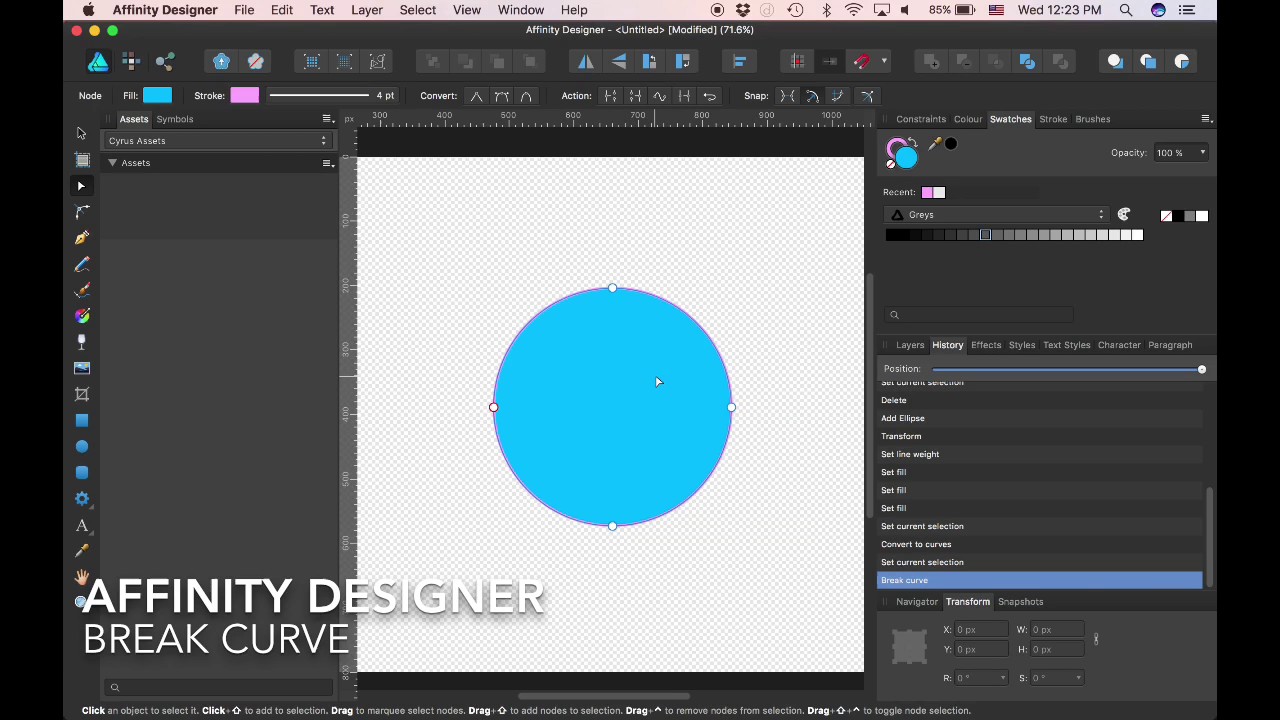Open the Window menu
The image size is (1280, 720).
click(520, 10)
